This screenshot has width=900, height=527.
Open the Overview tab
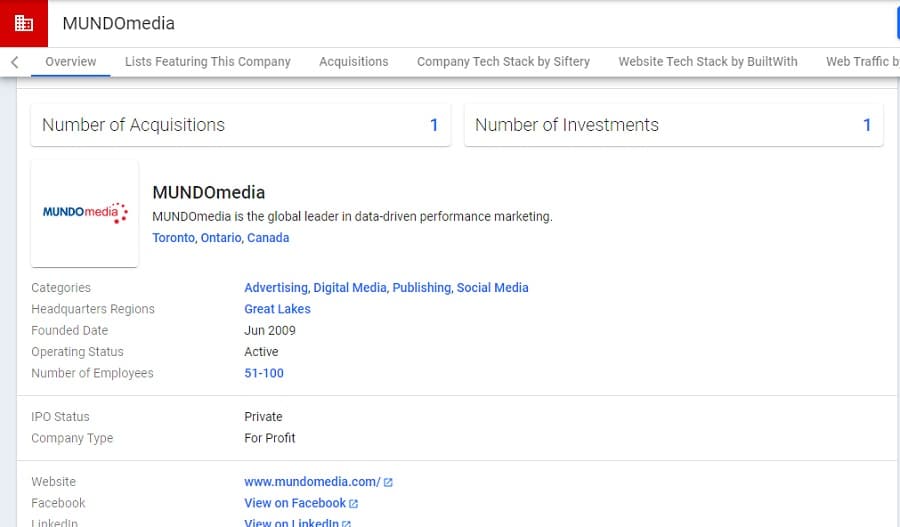pos(71,61)
